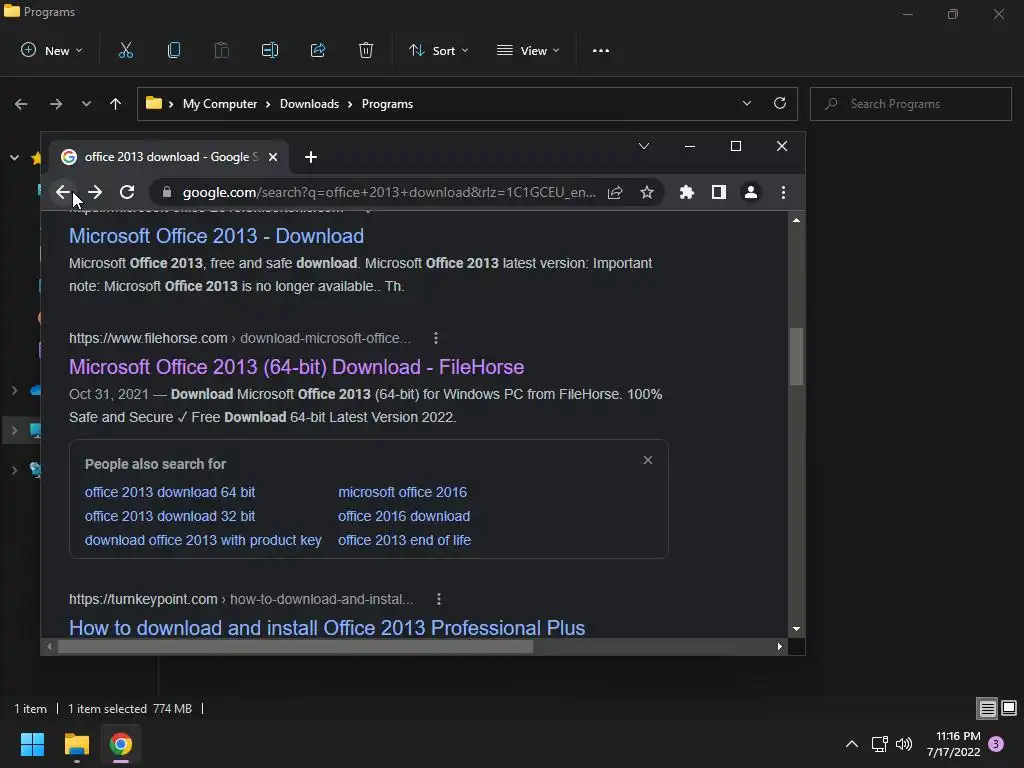Search office 2013 end of life suggestion
Screen dimensions: 1024x768
click(x=404, y=540)
